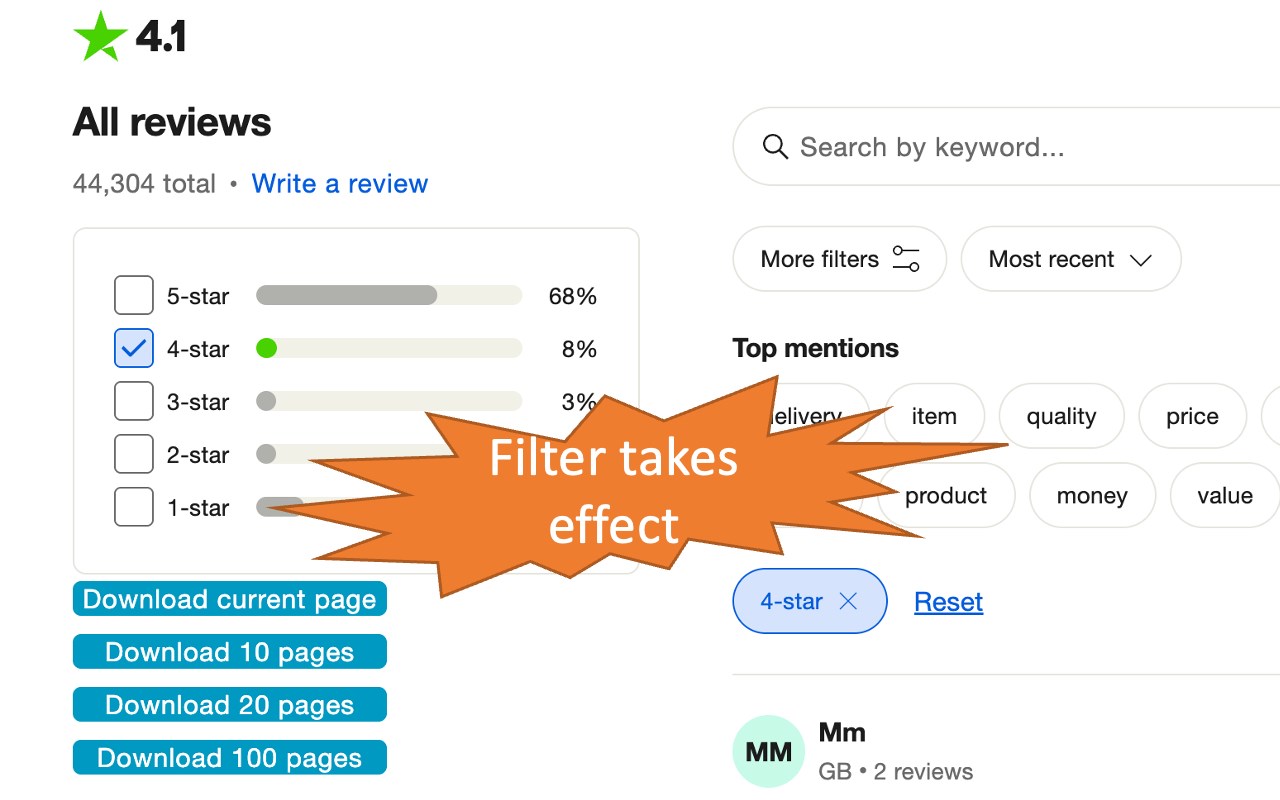The width and height of the screenshot is (1280, 800).
Task: Click the magnifying glass search icon
Action: (x=776, y=147)
